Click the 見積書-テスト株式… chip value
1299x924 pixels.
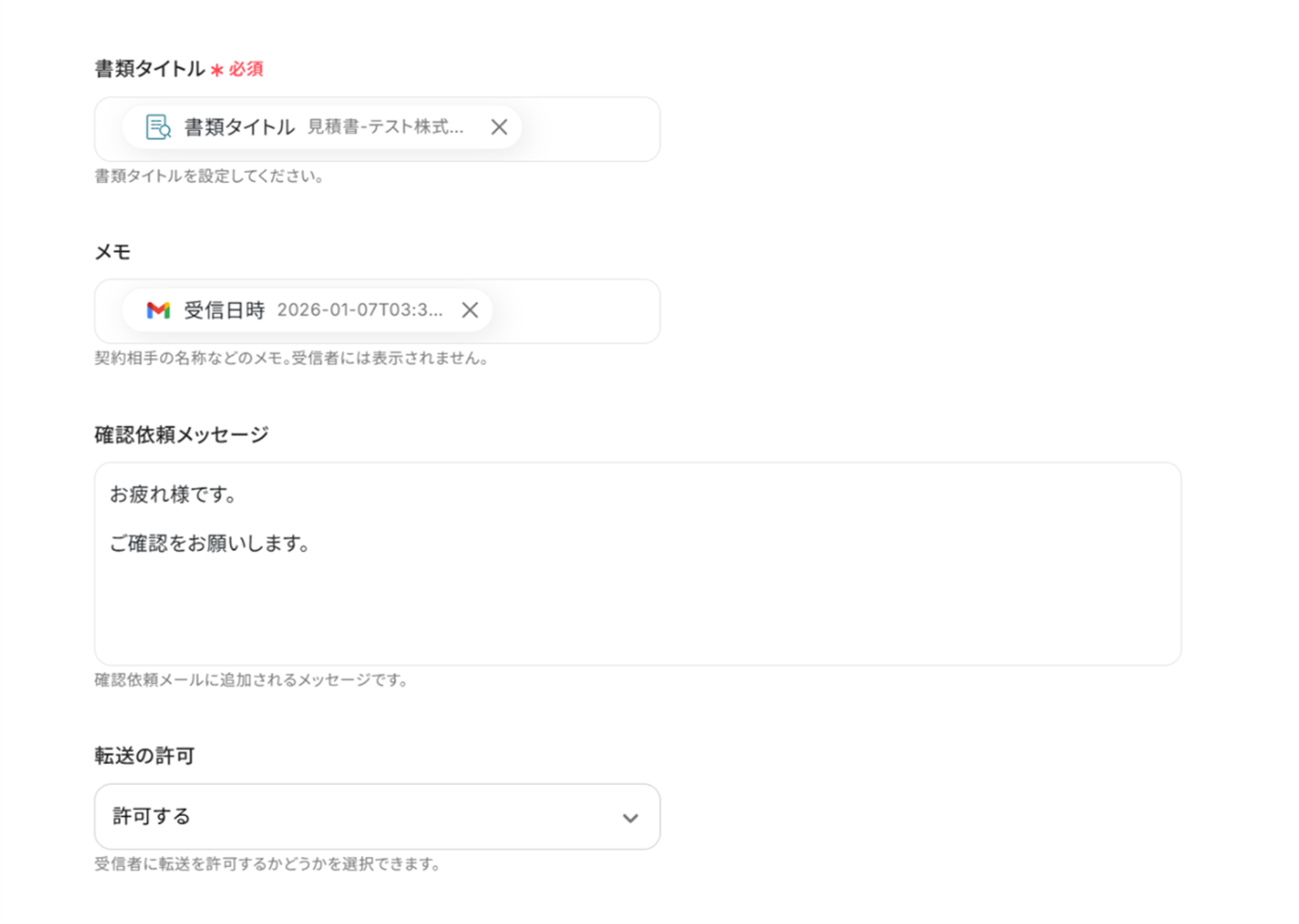pyautogui.click(x=385, y=127)
